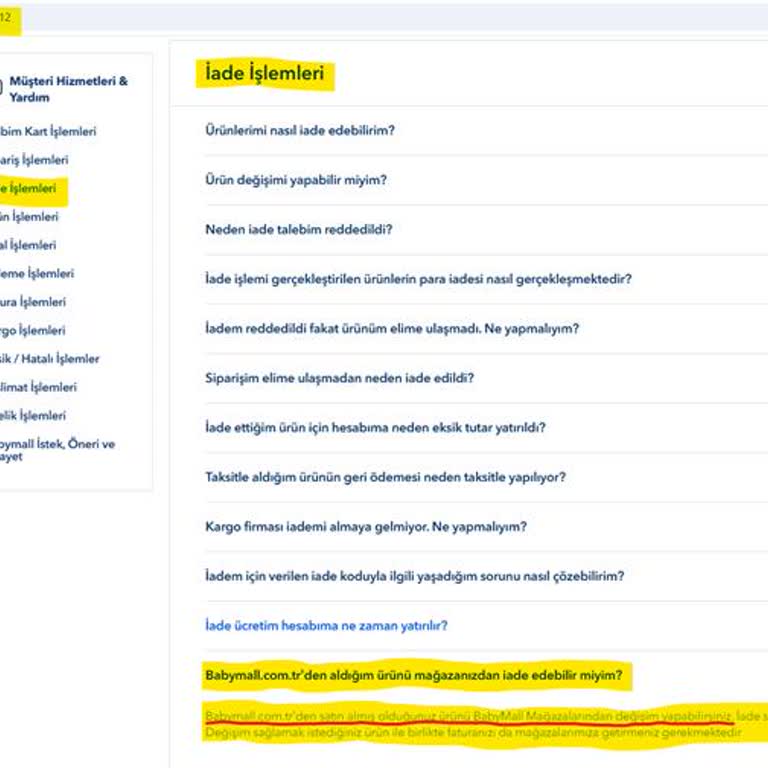Expand iade koduyla ilgili sorun question
The image size is (768, 768).
[414, 576]
